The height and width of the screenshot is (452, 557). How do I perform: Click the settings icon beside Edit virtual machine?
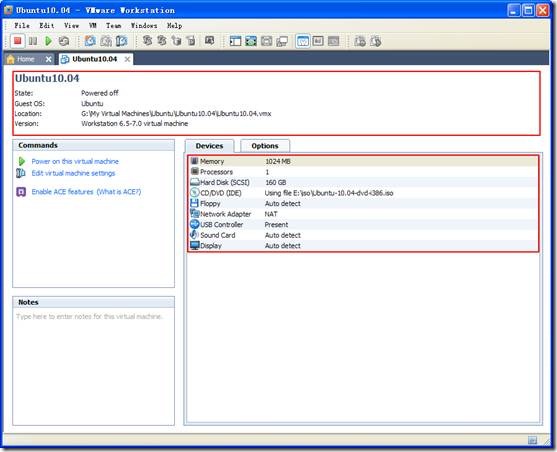point(21,173)
